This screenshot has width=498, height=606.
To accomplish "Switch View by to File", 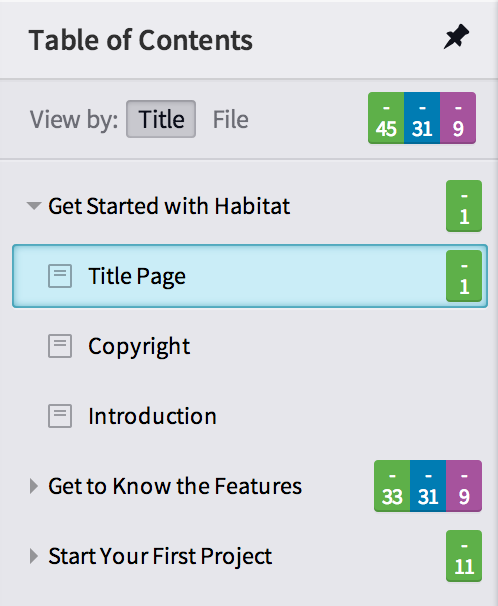I will coord(231,119).
